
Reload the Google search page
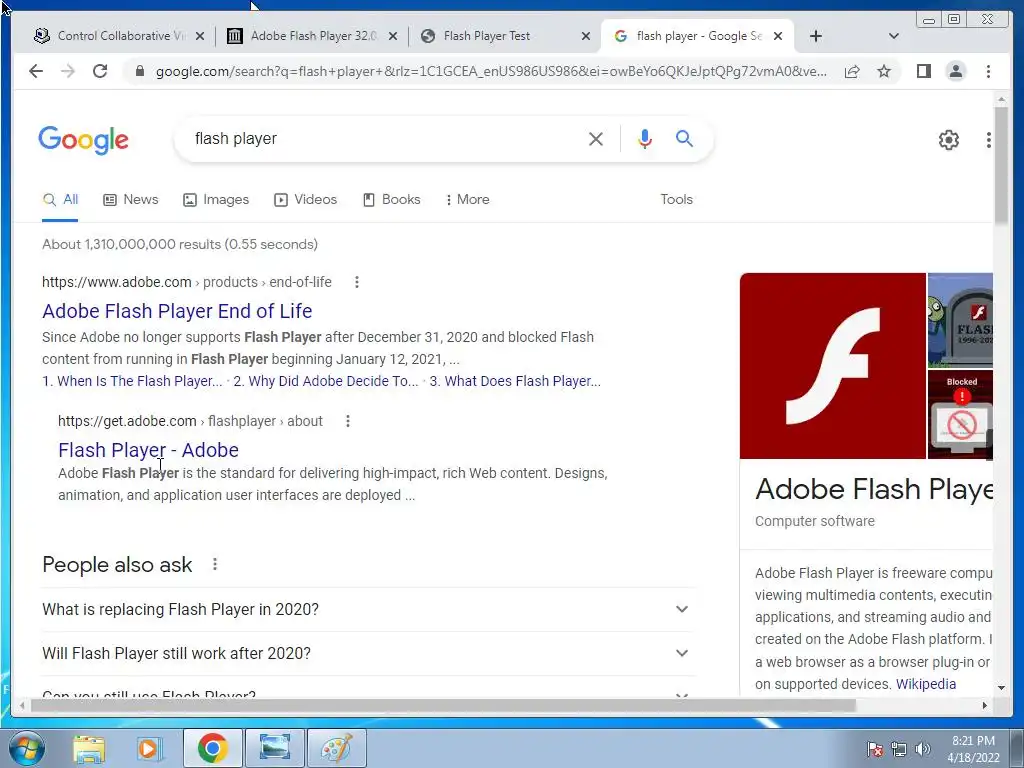tap(100, 71)
